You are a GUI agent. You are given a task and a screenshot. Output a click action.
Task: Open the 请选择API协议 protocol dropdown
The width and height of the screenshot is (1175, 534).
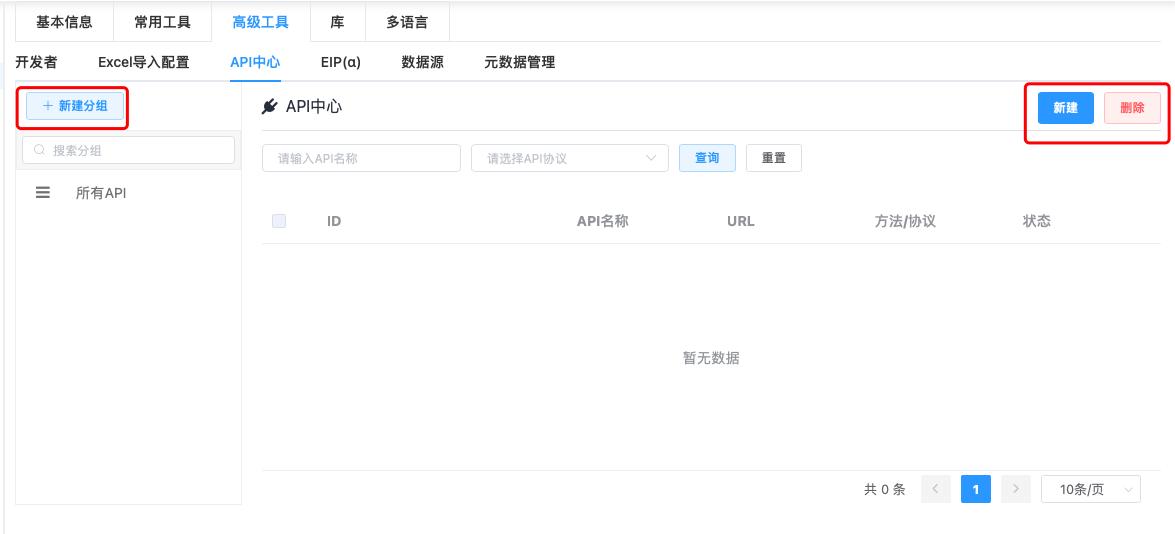coord(569,158)
